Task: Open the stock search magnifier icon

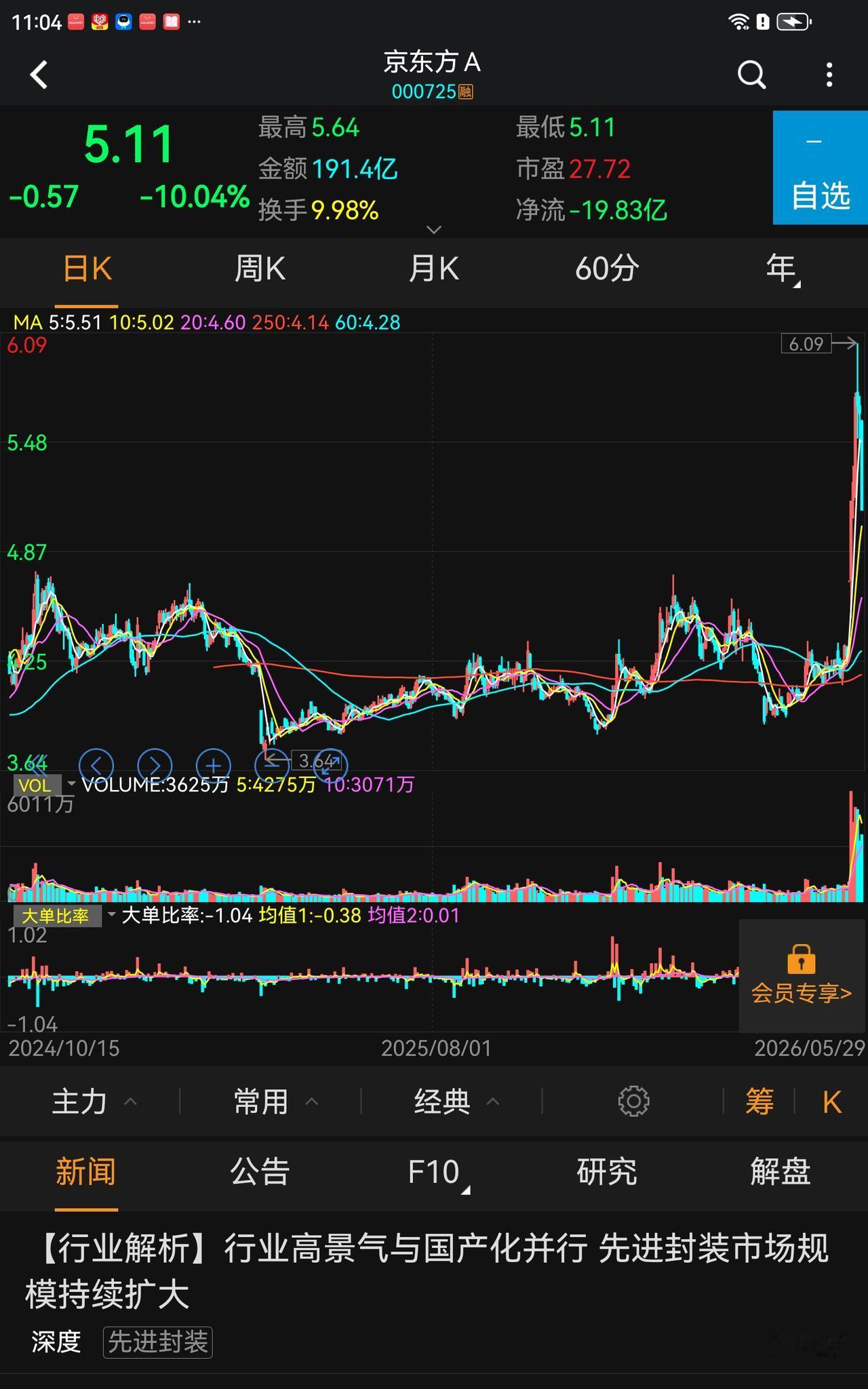Action: click(x=751, y=75)
